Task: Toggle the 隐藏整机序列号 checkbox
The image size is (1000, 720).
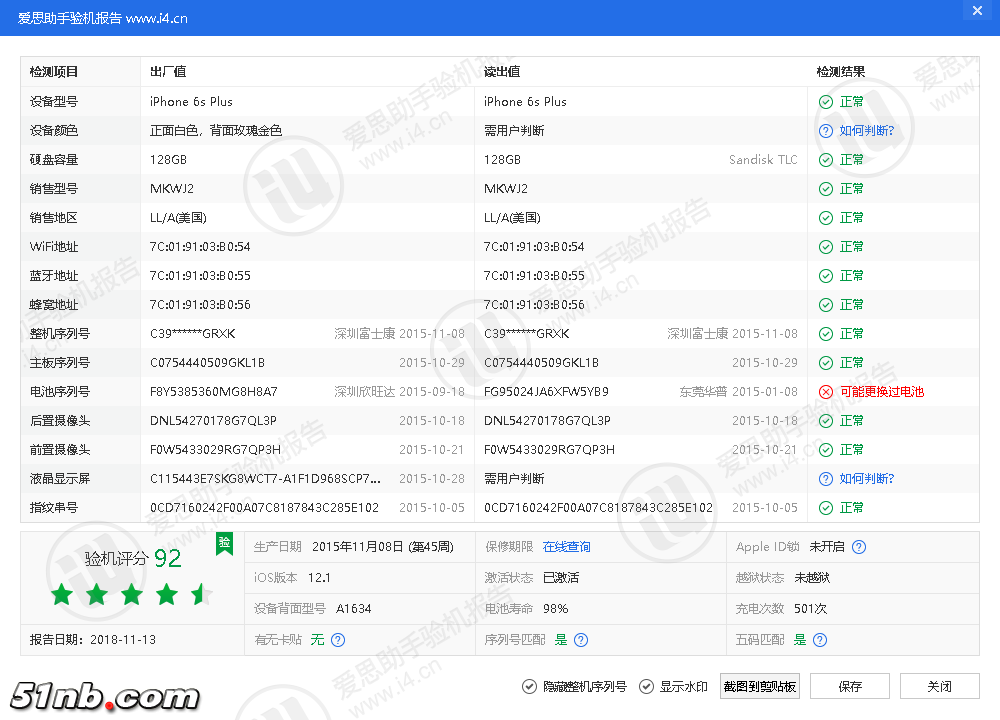Action: [528, 686]
